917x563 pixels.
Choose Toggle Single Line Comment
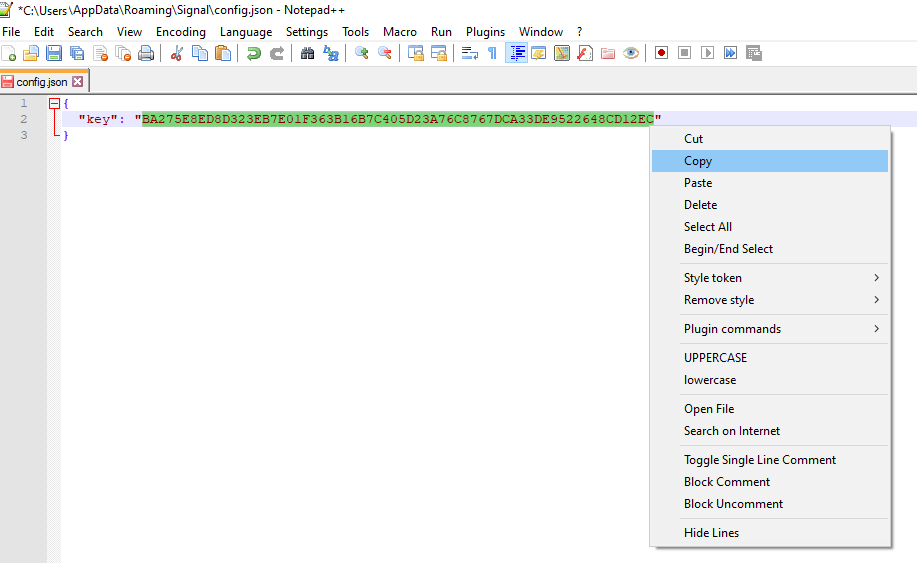tap(770, 460)
